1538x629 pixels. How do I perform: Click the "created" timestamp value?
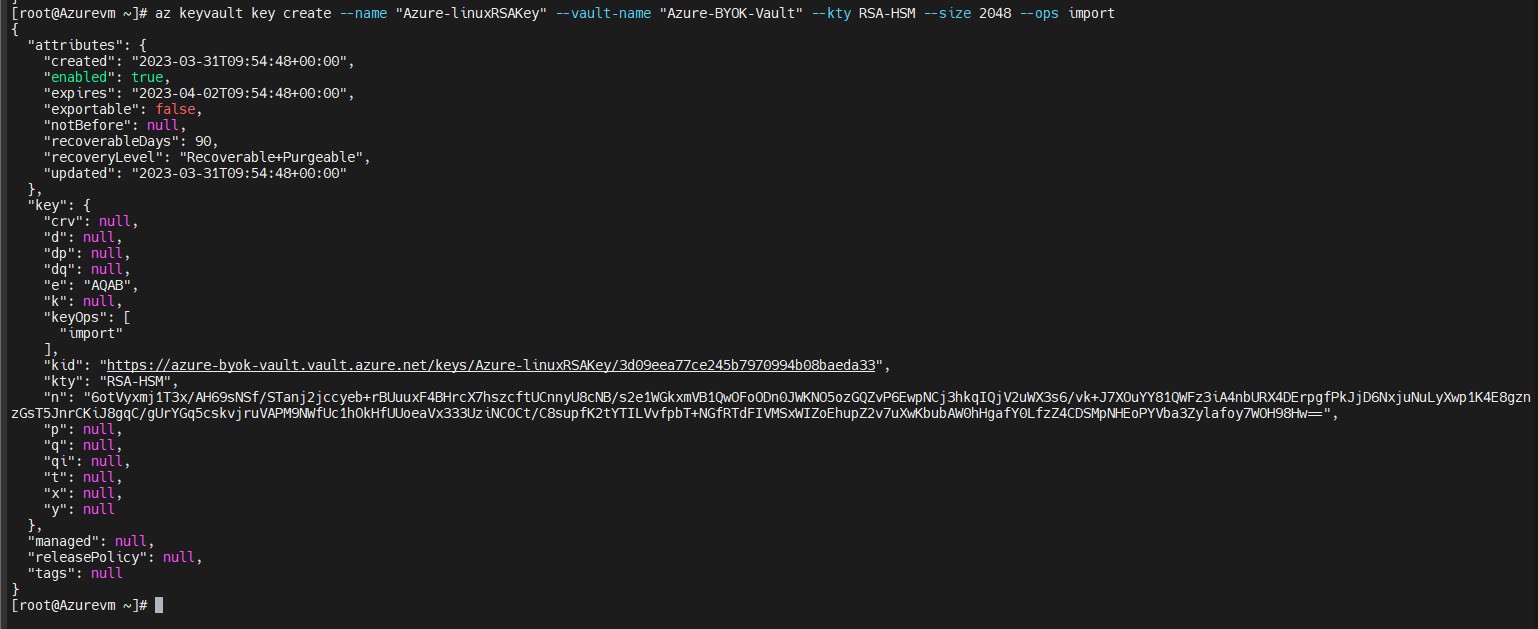(238, 61)
